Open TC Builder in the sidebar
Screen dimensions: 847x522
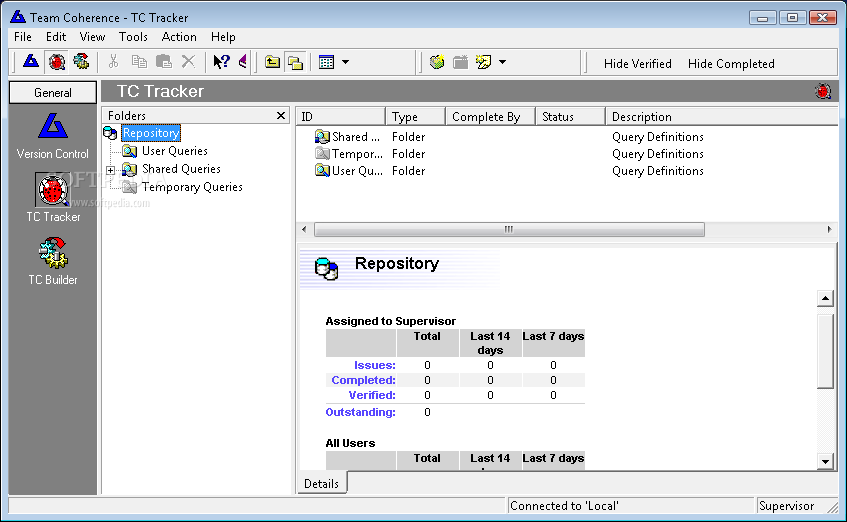tap(53, 261)
